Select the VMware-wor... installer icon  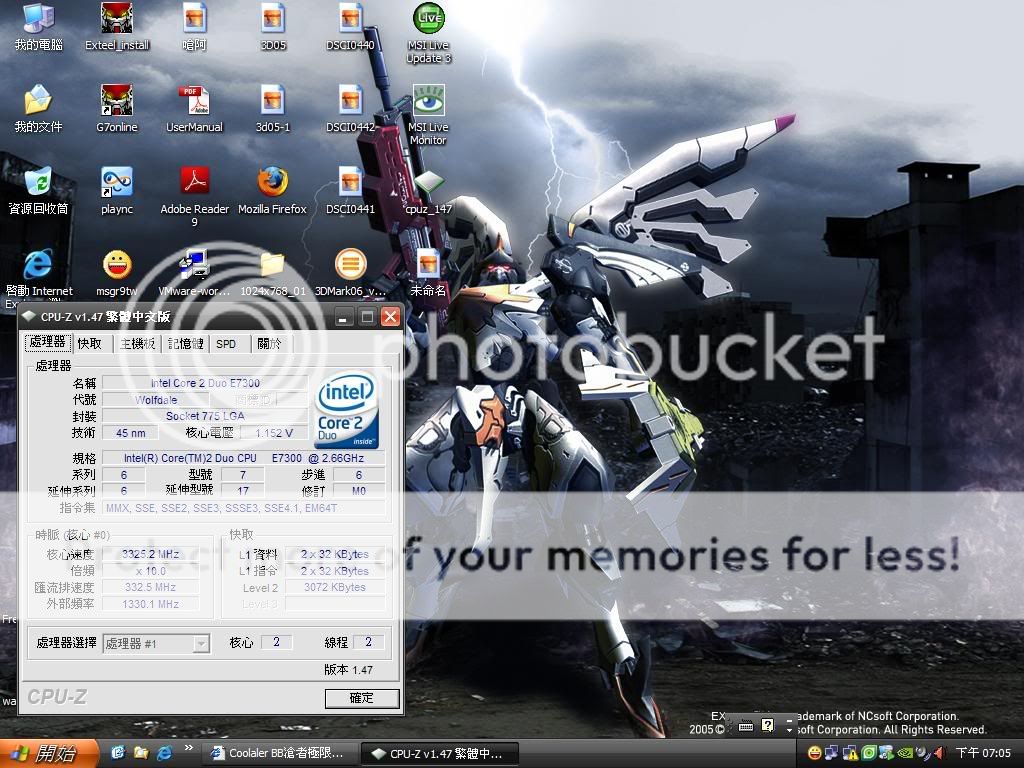coord(195,273)
